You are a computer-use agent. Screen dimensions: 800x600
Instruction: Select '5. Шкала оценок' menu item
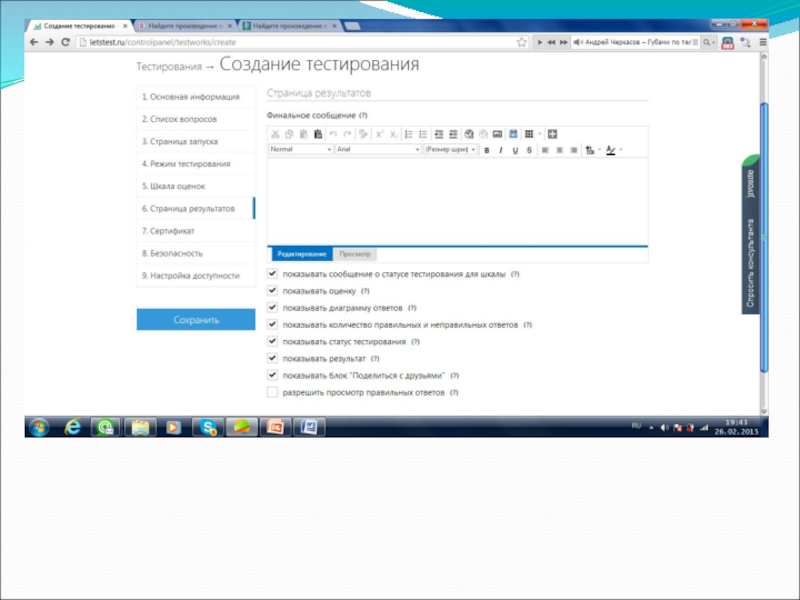point(196,186)
